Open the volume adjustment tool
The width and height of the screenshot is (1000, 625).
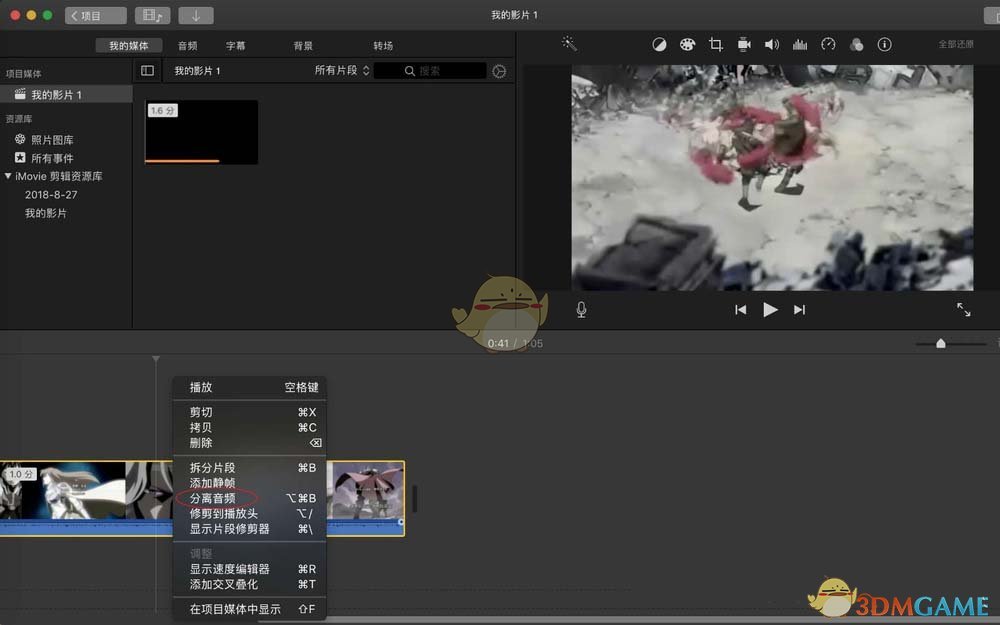[x=772, y=44]
